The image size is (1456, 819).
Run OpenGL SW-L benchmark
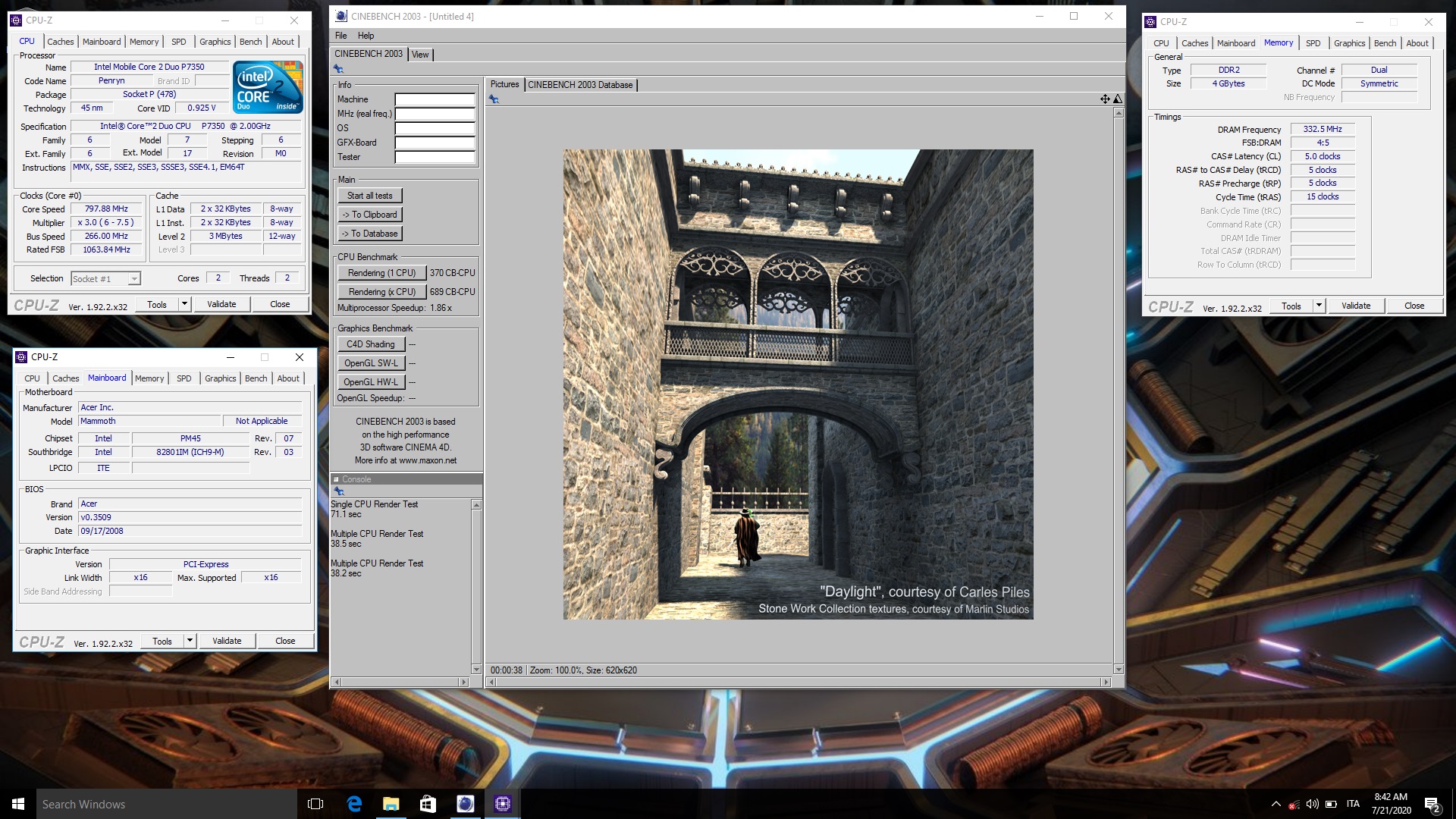pyautogui.click(x=371, y=363)
